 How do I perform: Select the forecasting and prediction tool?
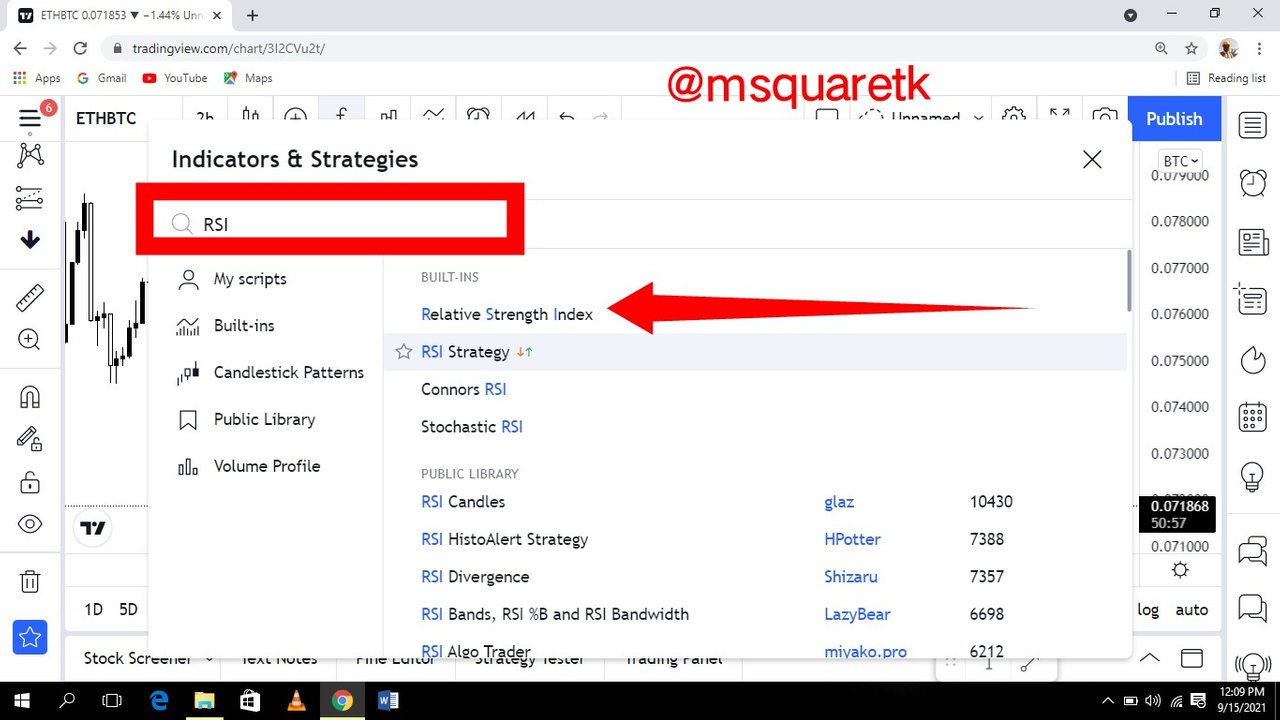point(30,198)
